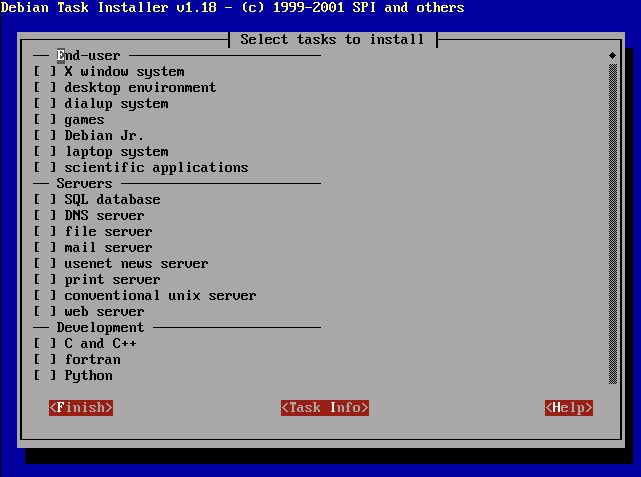This screenshot has width=641, height=477.
Task: Open the Help button
Action: pyautogui.click(x=569, y=408)
